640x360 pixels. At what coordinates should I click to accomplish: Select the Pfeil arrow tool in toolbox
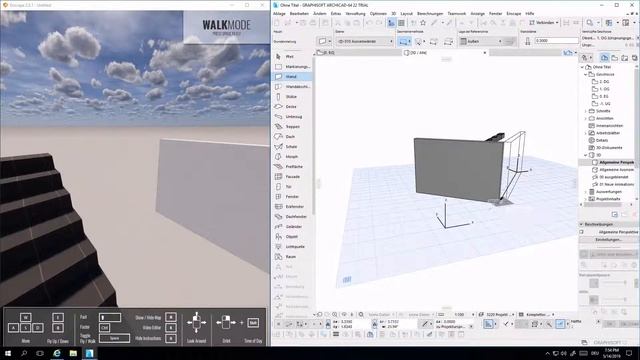292,56
